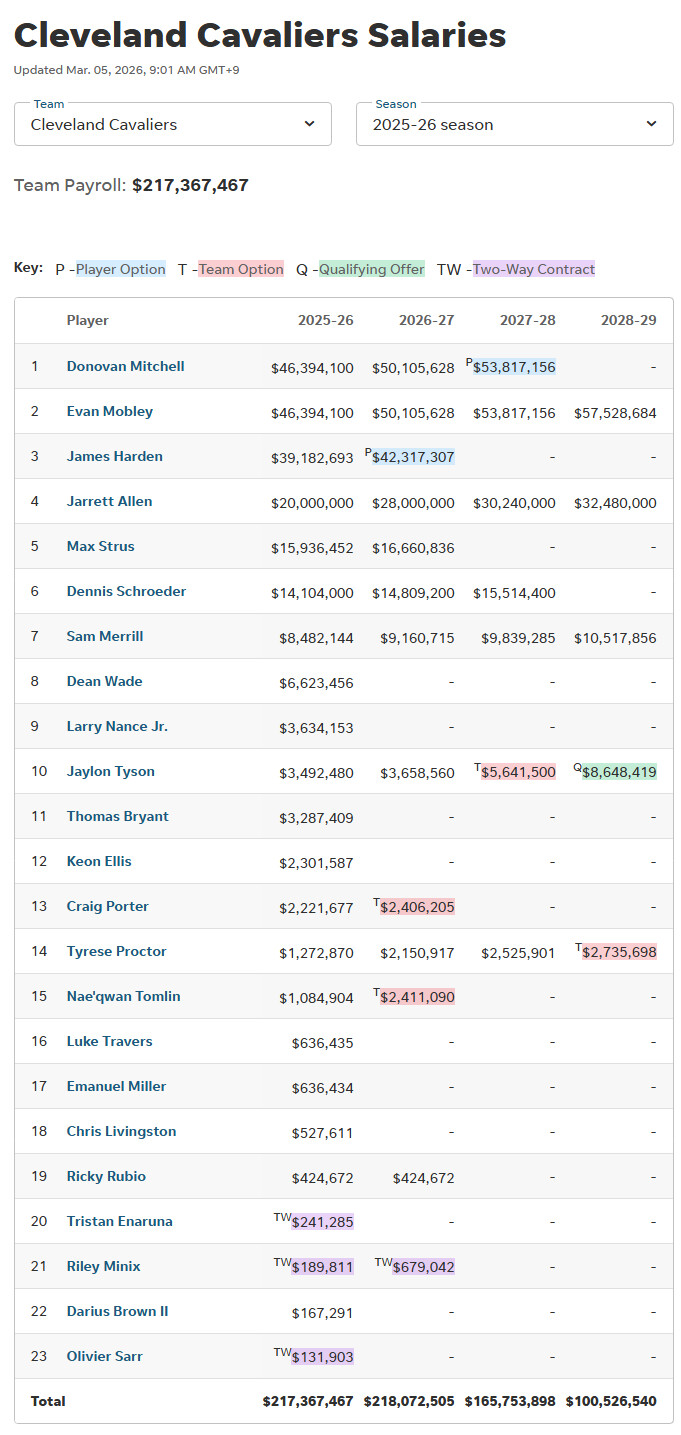
Task: Open Larry Nance Jr. player link
Action: (x=117, y=726)
